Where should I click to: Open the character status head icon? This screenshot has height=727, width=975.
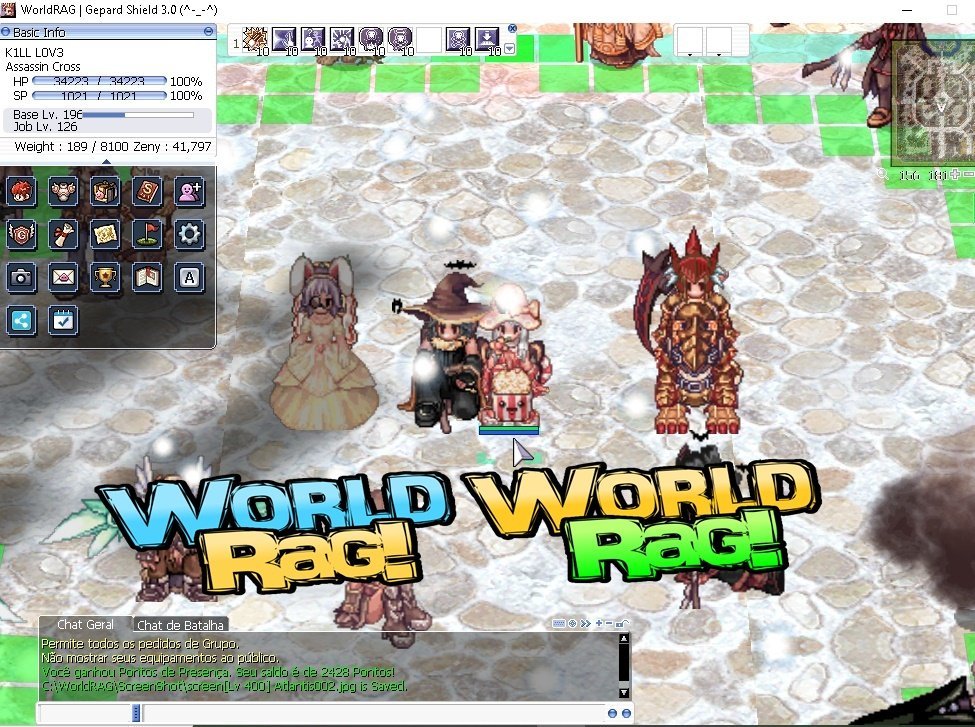(21, 191)
